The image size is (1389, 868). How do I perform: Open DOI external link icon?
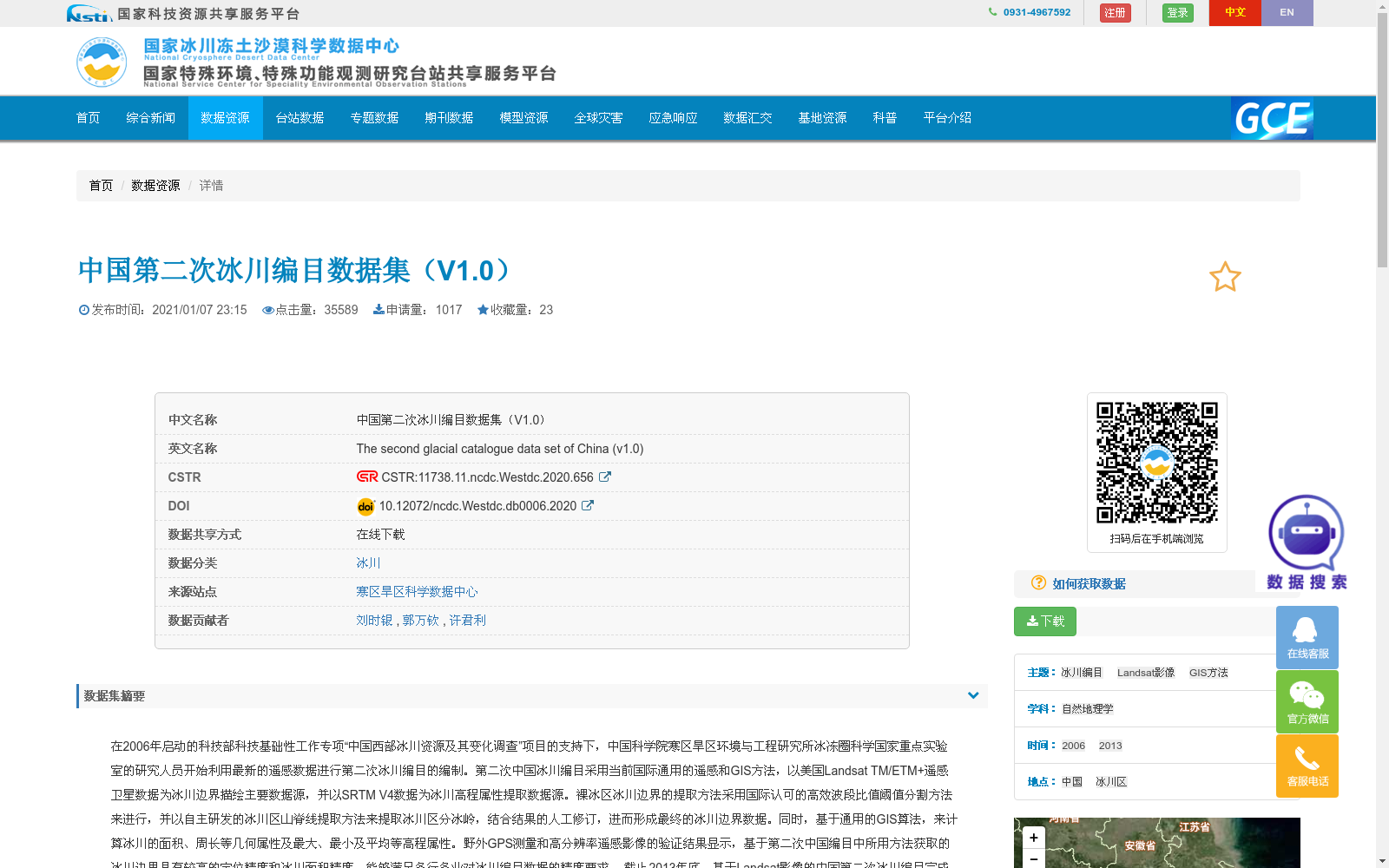coord(588,505)
